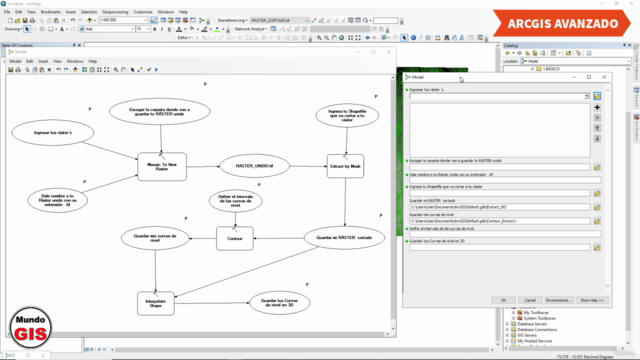640x360 pixels.
Task: Click Cancel in the Model dialog
Action: tap(530, 300)
